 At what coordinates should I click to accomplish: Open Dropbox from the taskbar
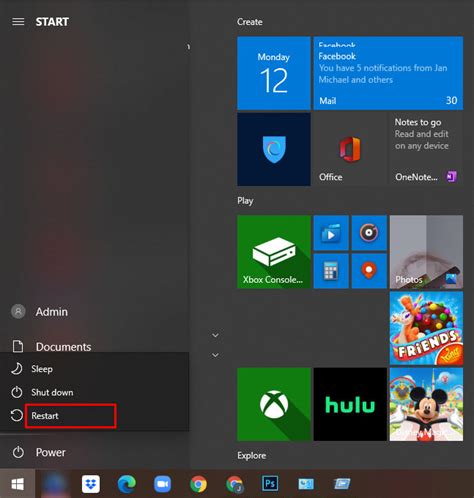(x=91, y=484)
